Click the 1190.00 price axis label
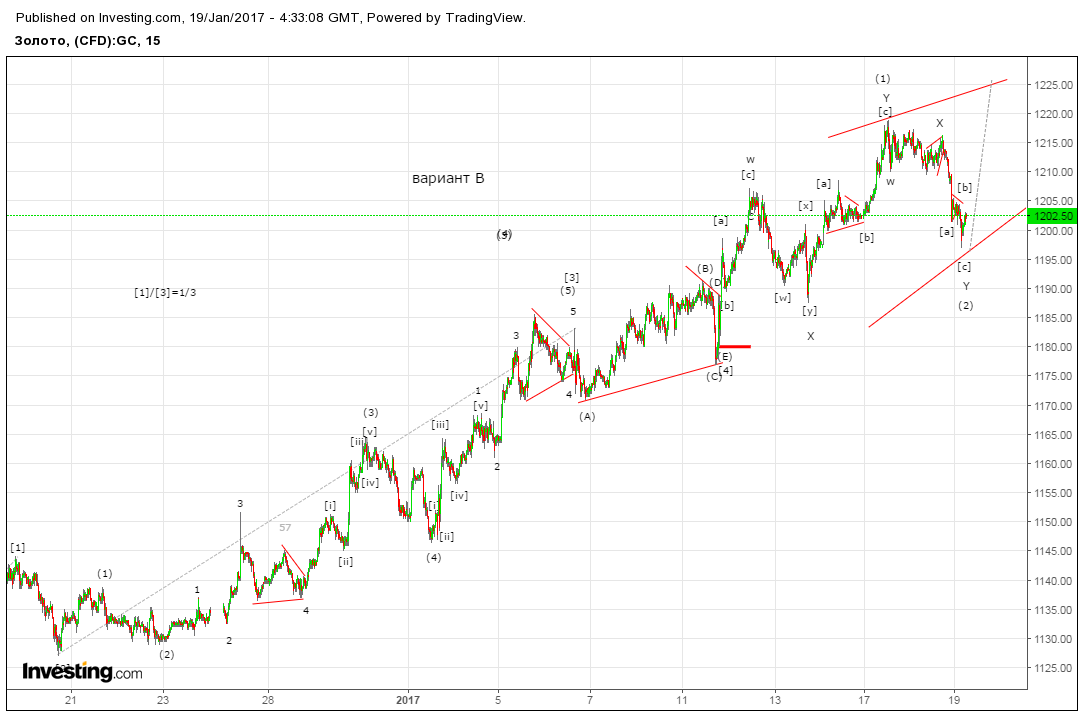Viewport: 1084px width, 713px height. tap(1054, 289)
